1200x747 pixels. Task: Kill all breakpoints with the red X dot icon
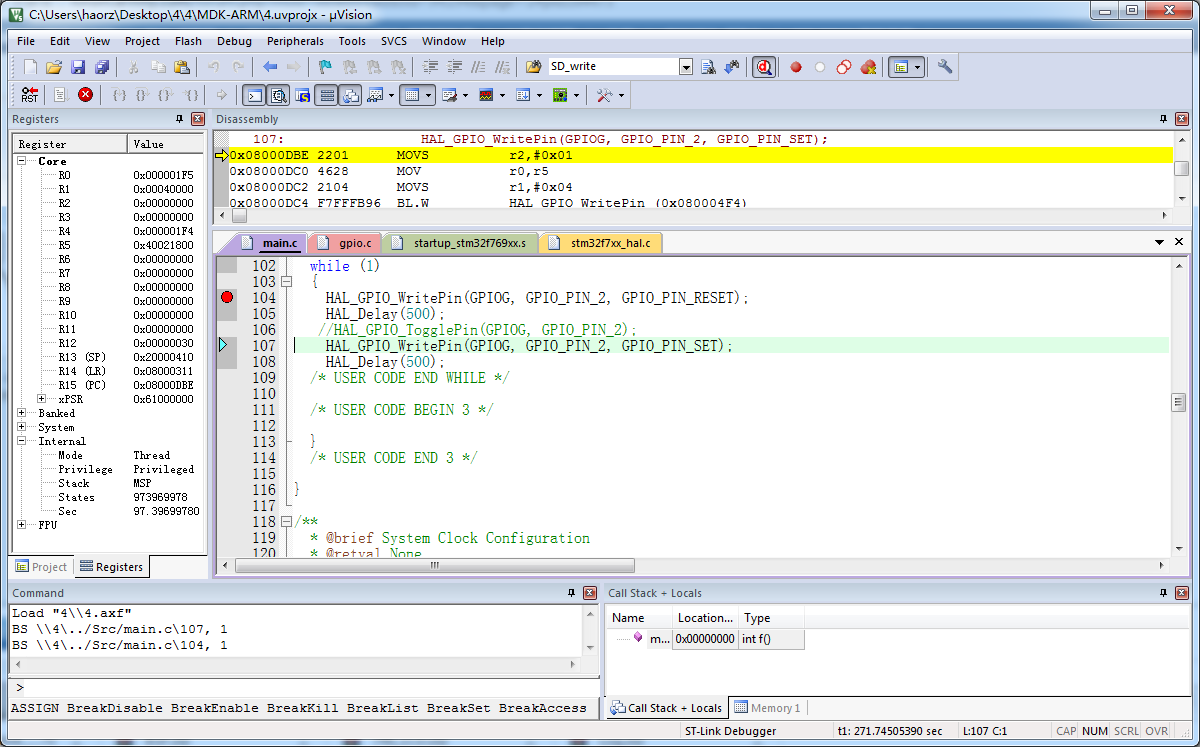tap(868, 67)
